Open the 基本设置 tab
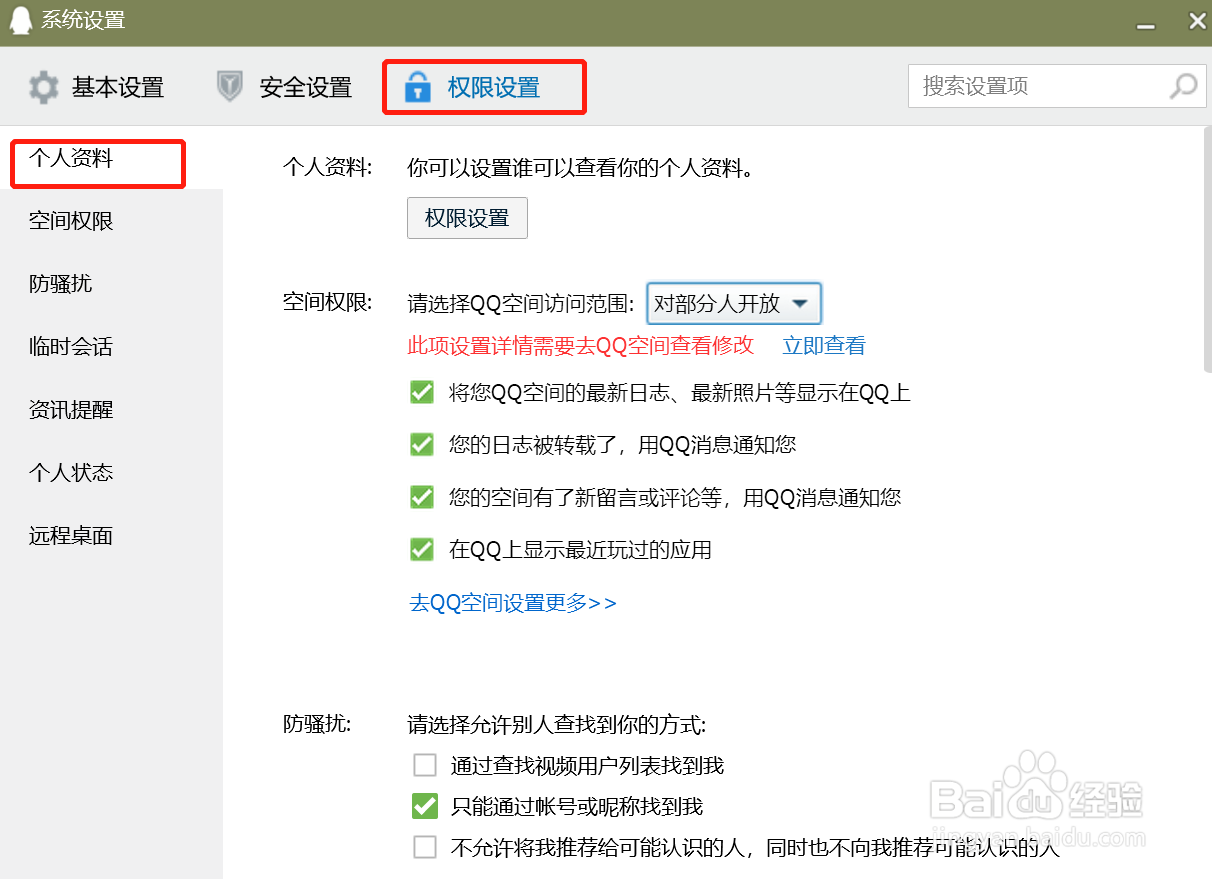 click(x=96, y=87)
